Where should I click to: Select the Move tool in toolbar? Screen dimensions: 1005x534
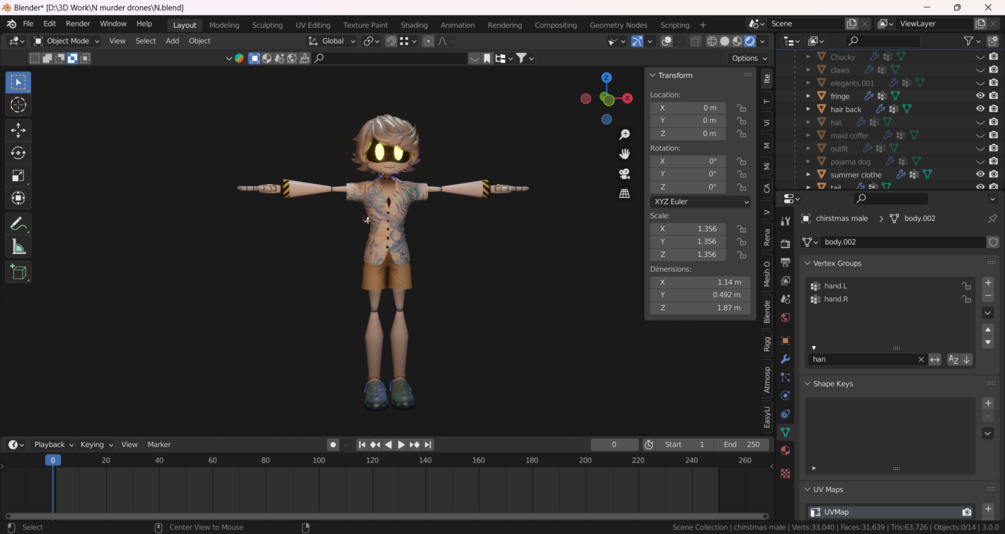(18, 130)
